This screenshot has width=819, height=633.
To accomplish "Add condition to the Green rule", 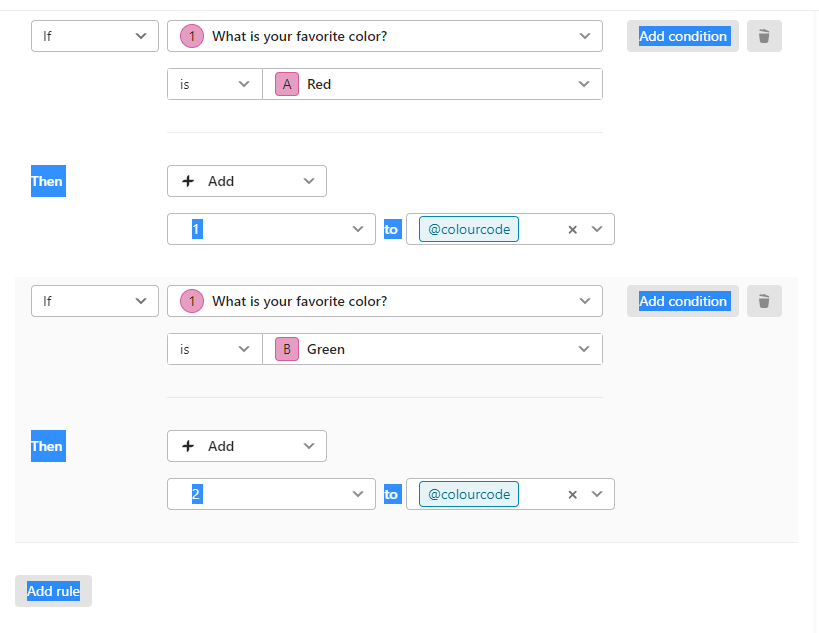I will tap(683, 301).
